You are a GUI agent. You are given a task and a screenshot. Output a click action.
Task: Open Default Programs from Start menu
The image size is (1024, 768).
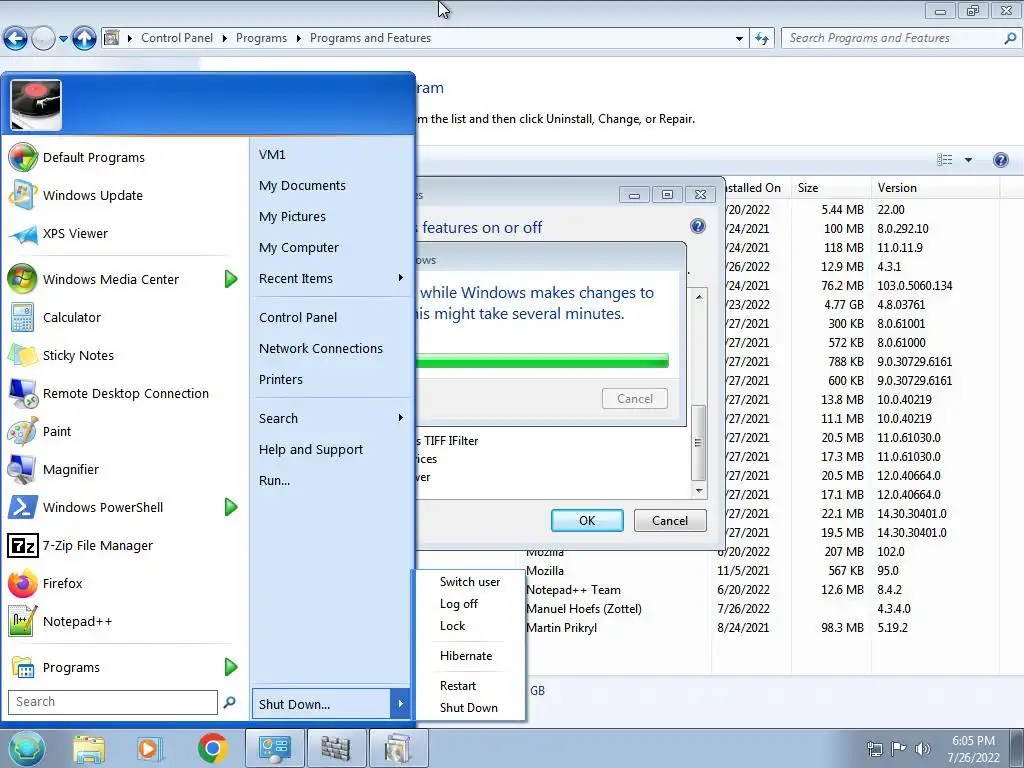pos(93,157)
